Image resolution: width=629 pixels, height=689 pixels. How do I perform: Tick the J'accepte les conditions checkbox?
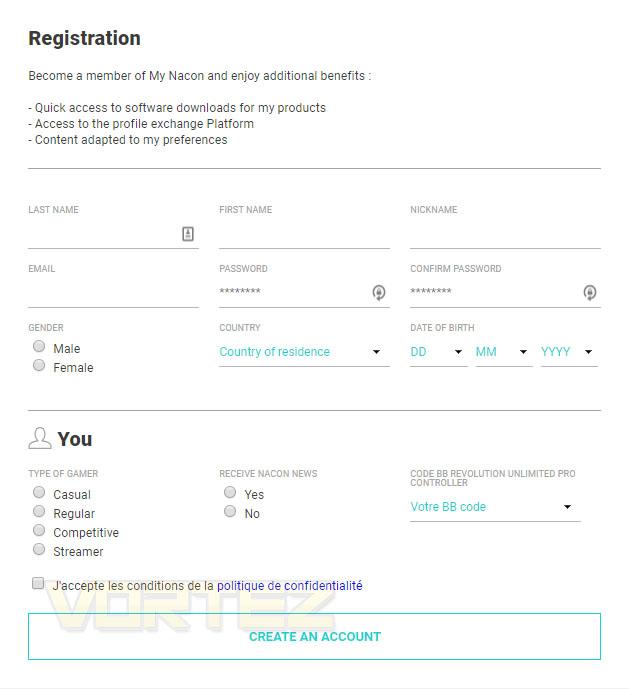click(x=38, y=583)
